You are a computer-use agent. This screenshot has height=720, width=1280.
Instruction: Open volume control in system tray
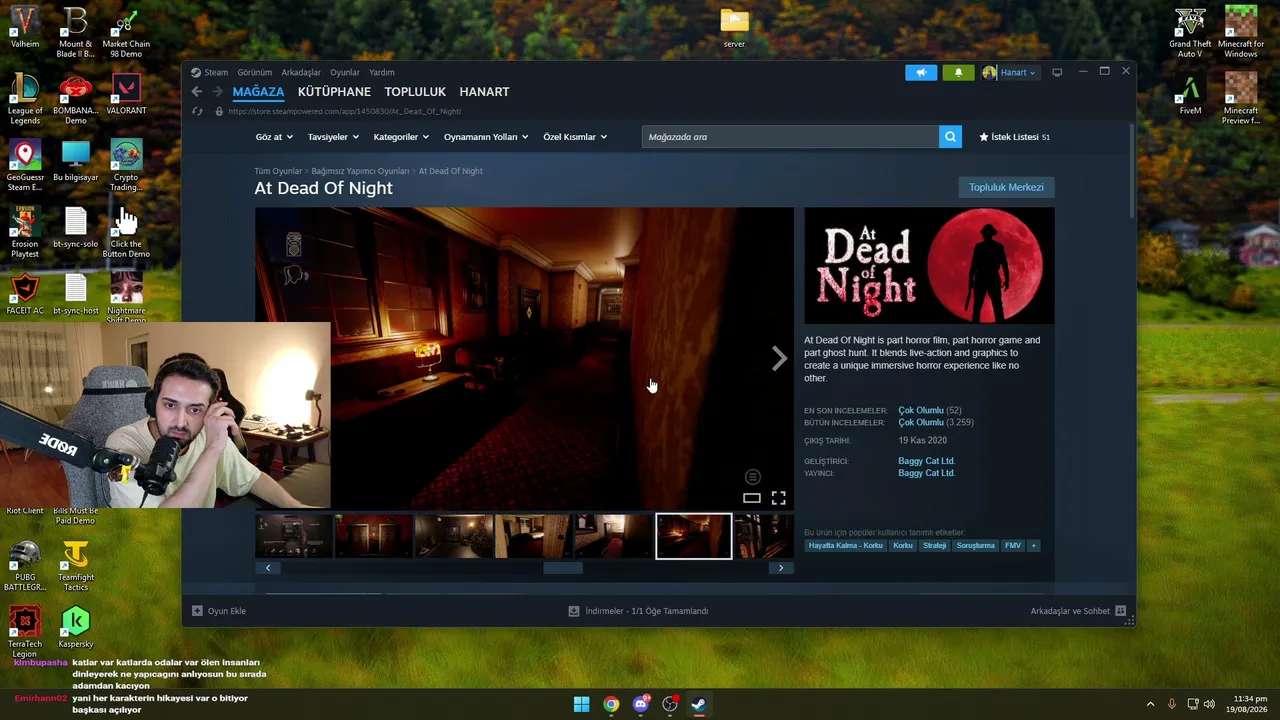1209,704
